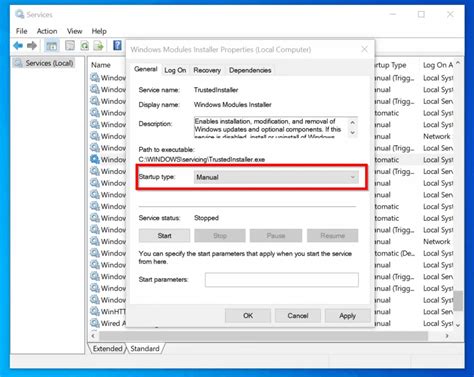Click the services list vertical scrollbar thumb
474x377 pixels.
click(x=458, y=300)
